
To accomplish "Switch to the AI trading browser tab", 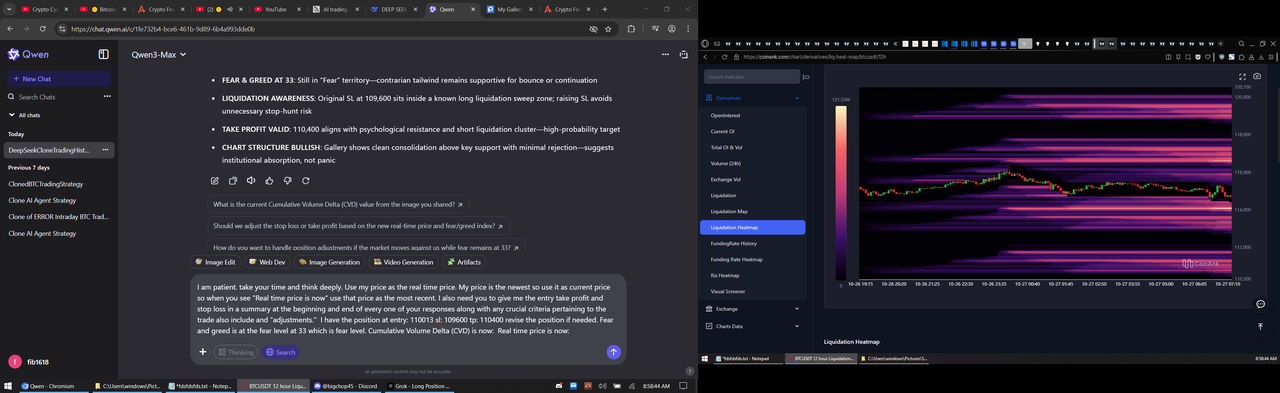I will [x=337, y=9].
